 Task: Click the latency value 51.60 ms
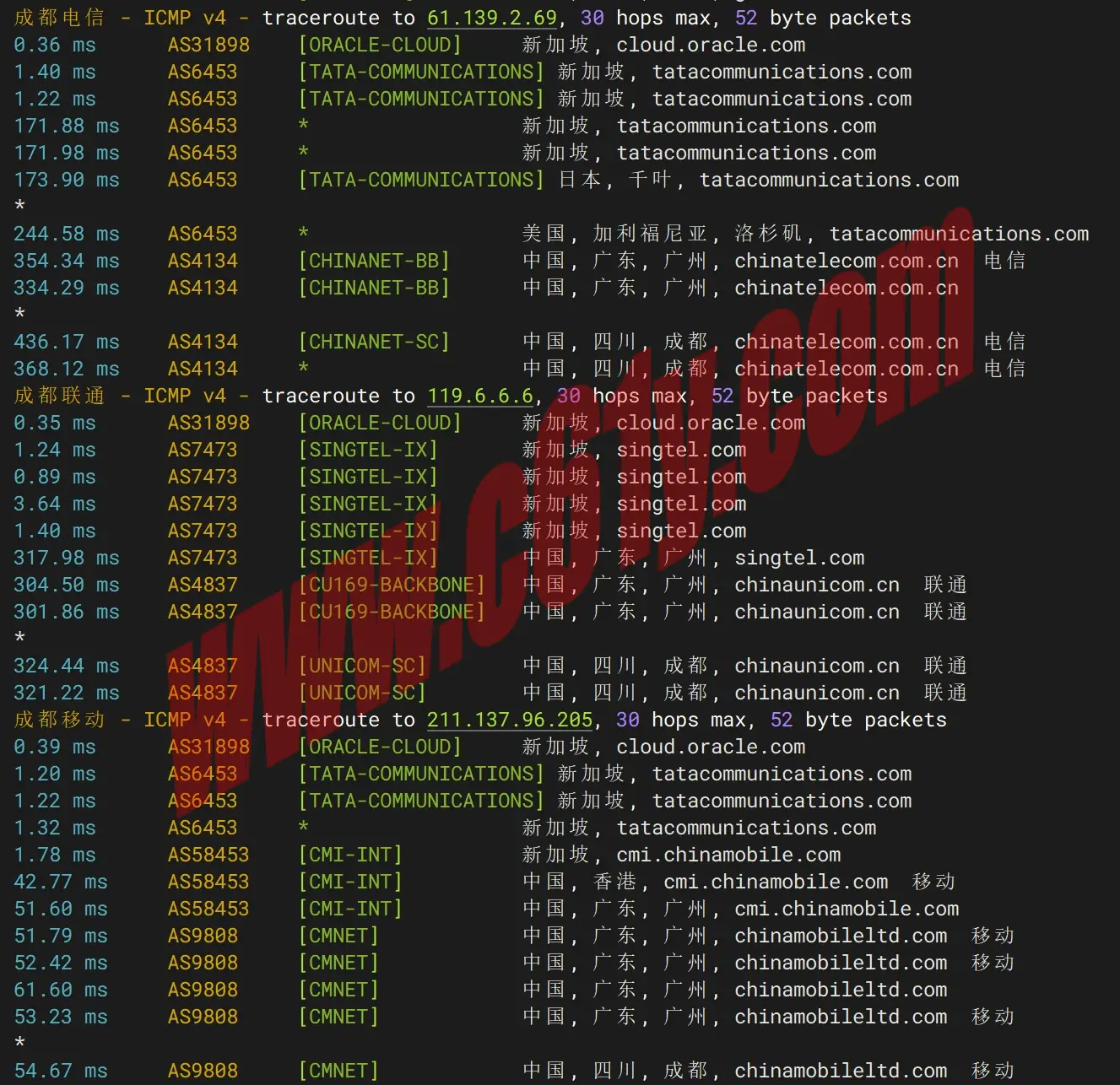click(61, 909)
